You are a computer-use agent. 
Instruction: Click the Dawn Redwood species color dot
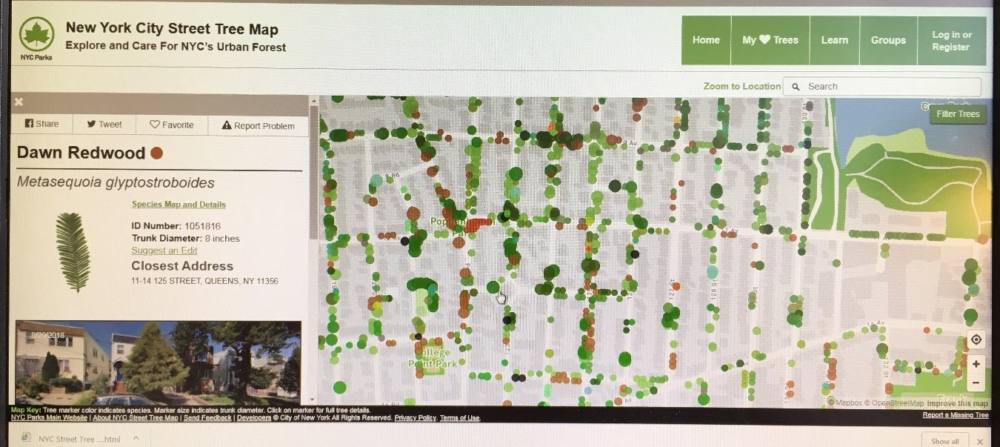coord(157,153)
